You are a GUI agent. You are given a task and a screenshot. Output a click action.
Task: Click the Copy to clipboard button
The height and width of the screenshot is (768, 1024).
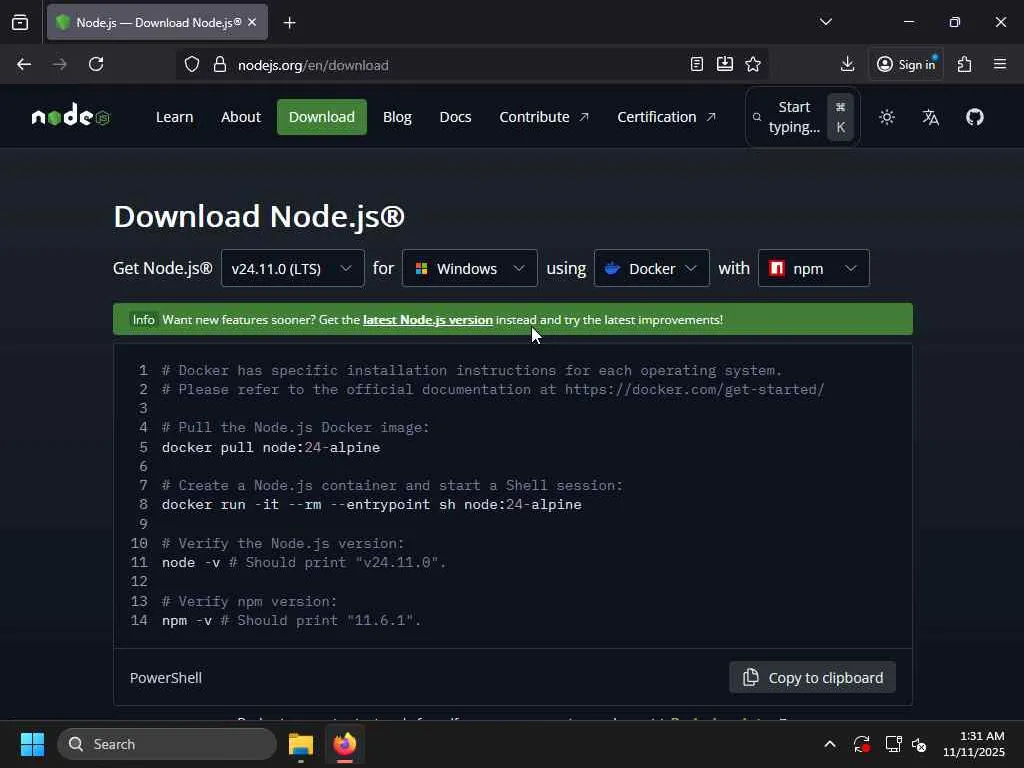(x=812, y=678)
